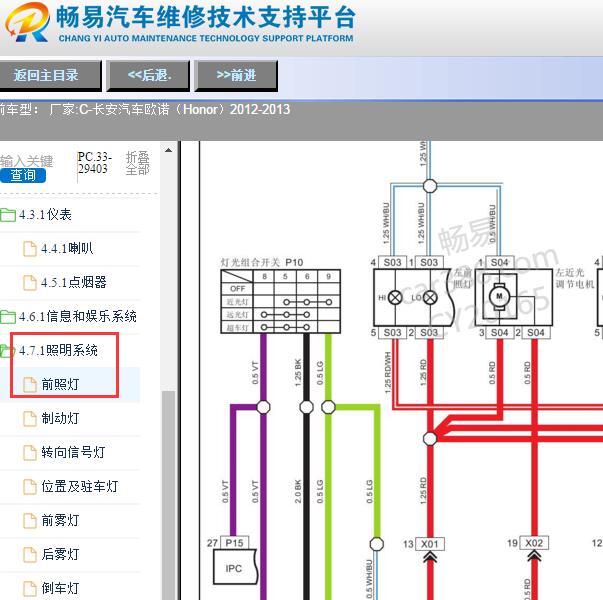Open 转向信号灯 diagram entry
The width and height of the screenshot is (603, 600).
coord(73,452)
